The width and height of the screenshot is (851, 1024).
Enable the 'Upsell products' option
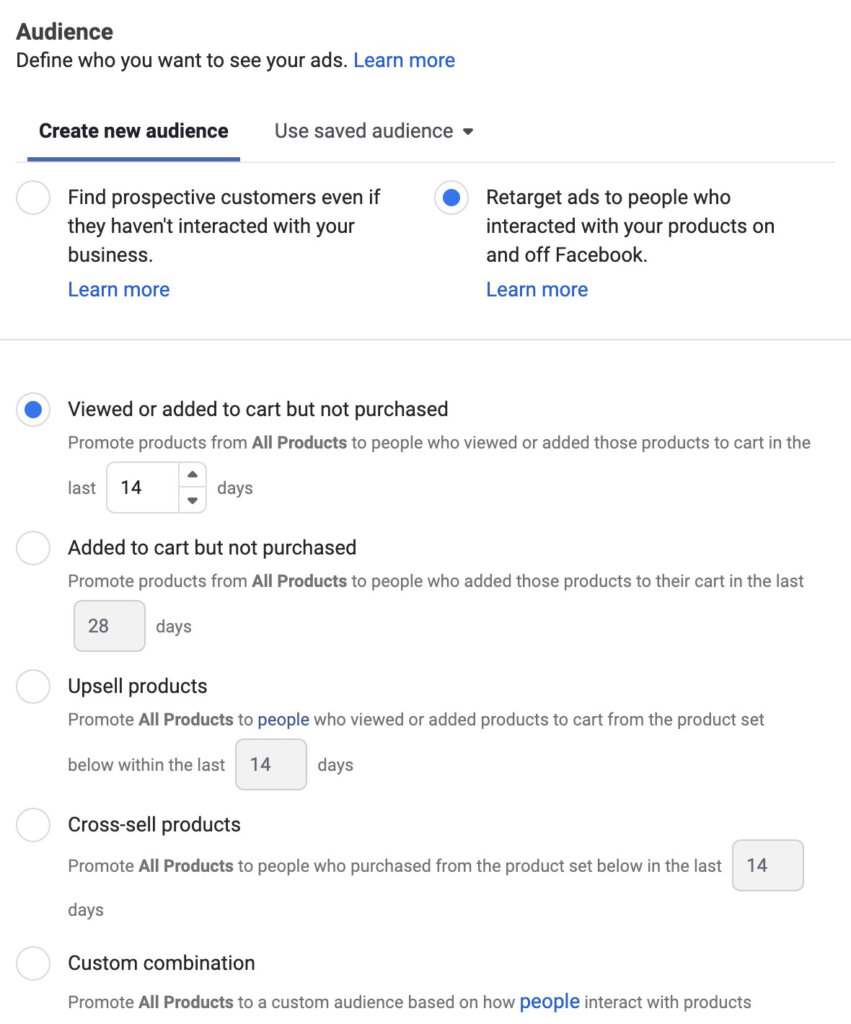point(33,687)
